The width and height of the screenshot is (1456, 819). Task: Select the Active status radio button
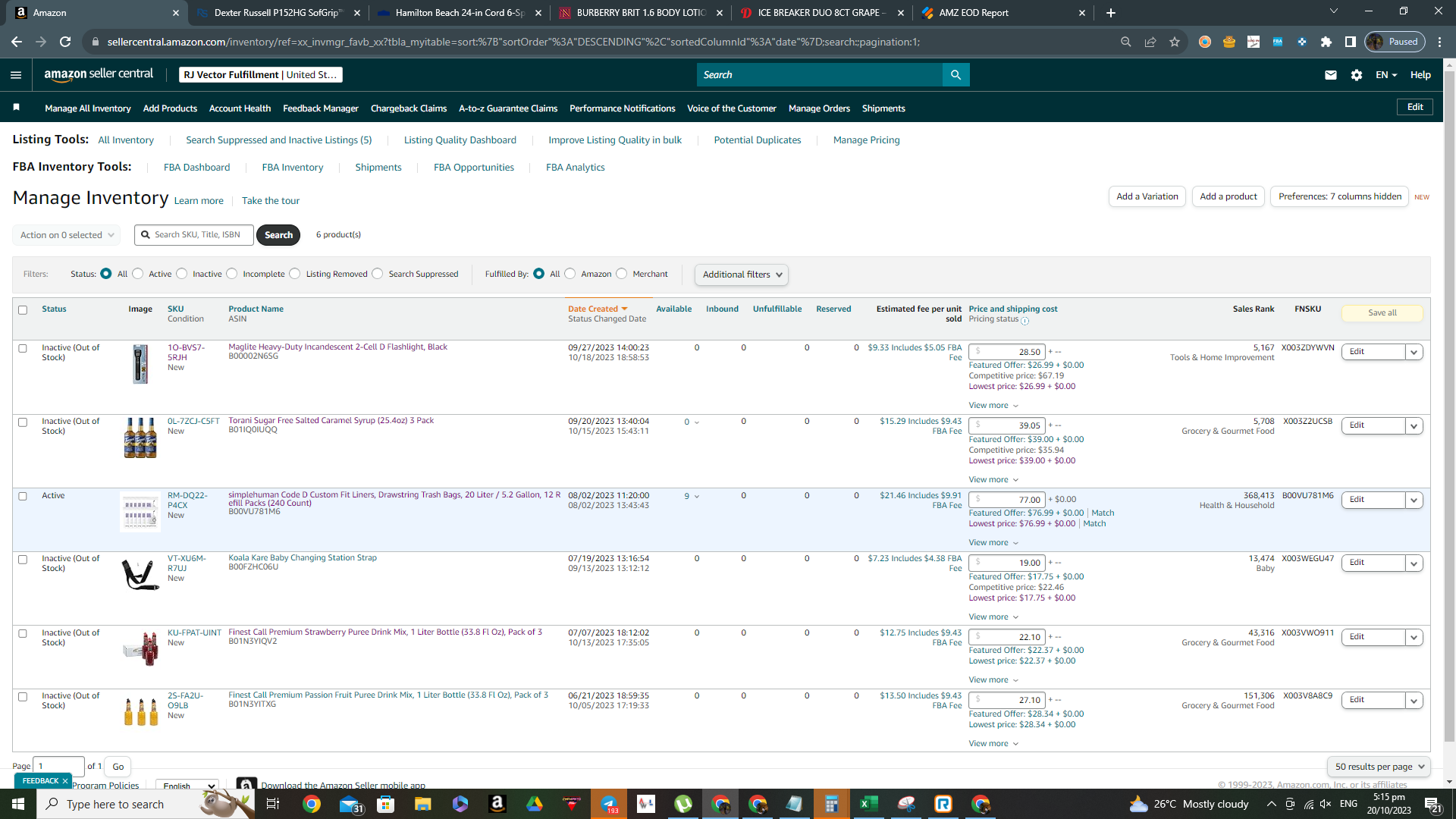tap(138, 274)
